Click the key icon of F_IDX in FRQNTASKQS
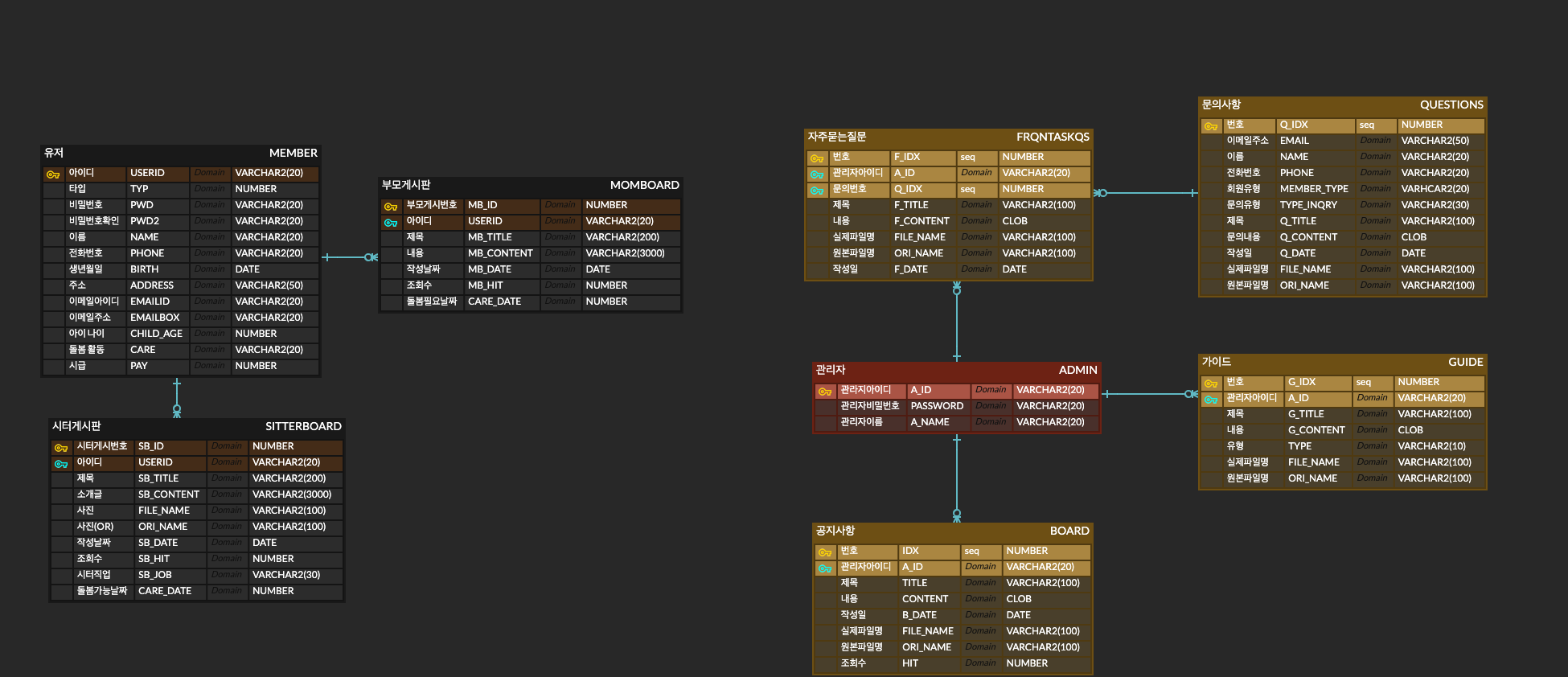 click(x=817, y=158)
